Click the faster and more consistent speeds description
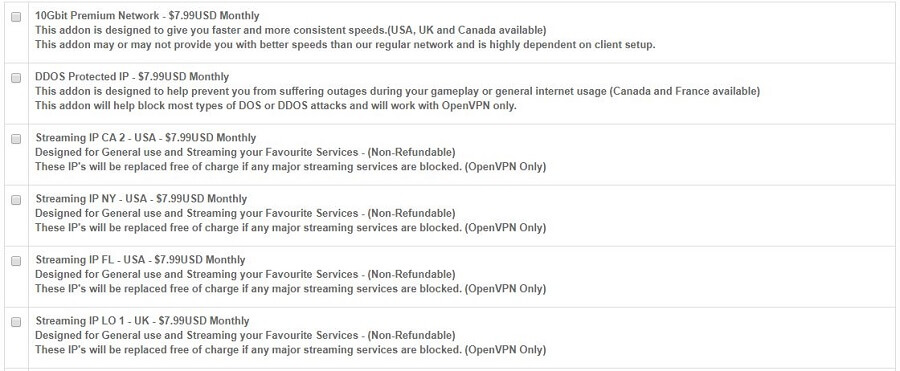This screenshot has width=900, height=371. point(291,30)
